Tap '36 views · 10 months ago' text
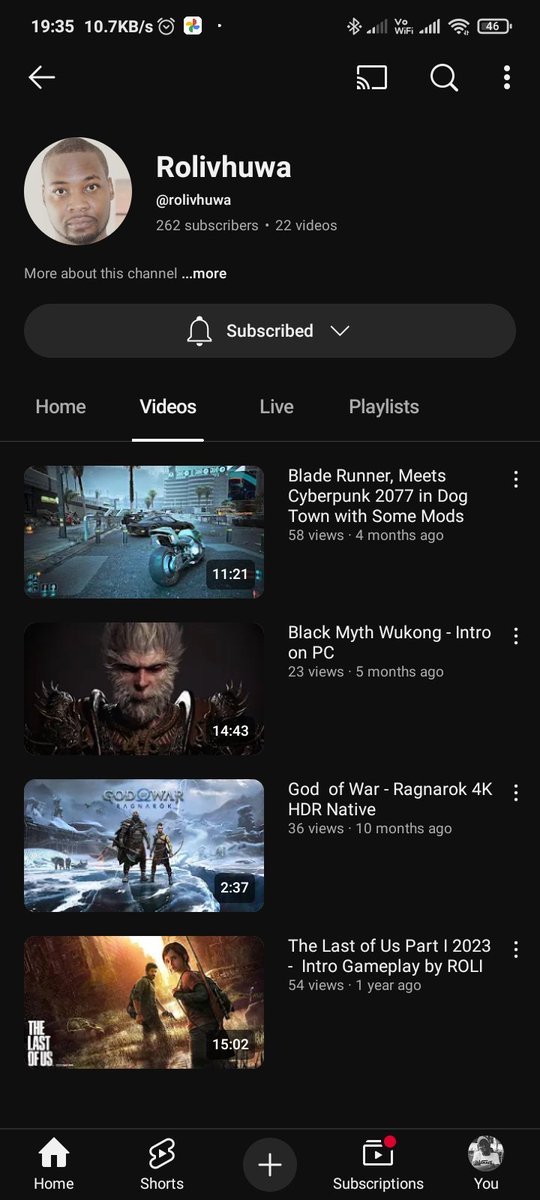This screenshot has height=1200, width=540. click(x=370, y=828)
